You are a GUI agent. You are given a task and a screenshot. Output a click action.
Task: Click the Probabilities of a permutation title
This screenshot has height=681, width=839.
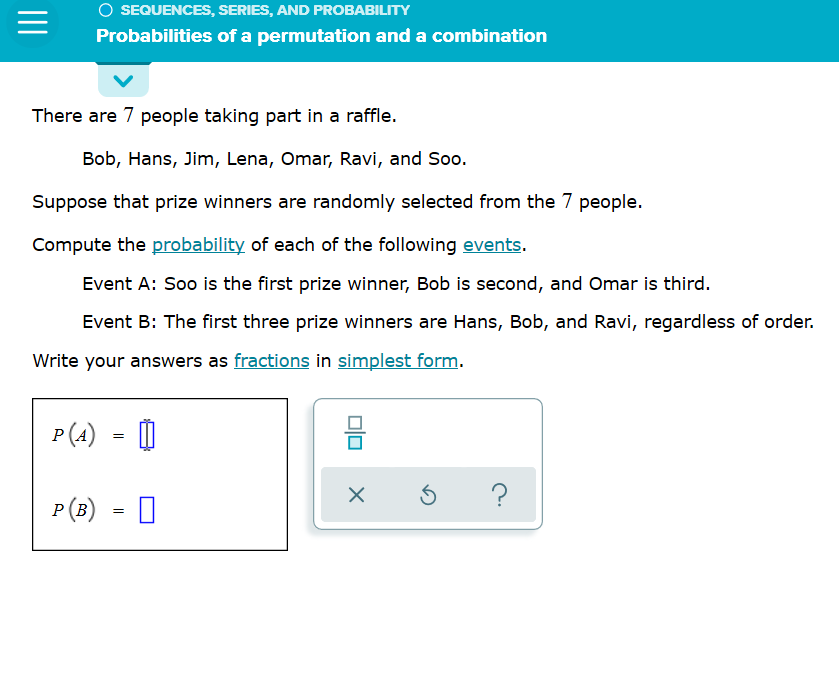pyautogui.click(x=322, y=35)
